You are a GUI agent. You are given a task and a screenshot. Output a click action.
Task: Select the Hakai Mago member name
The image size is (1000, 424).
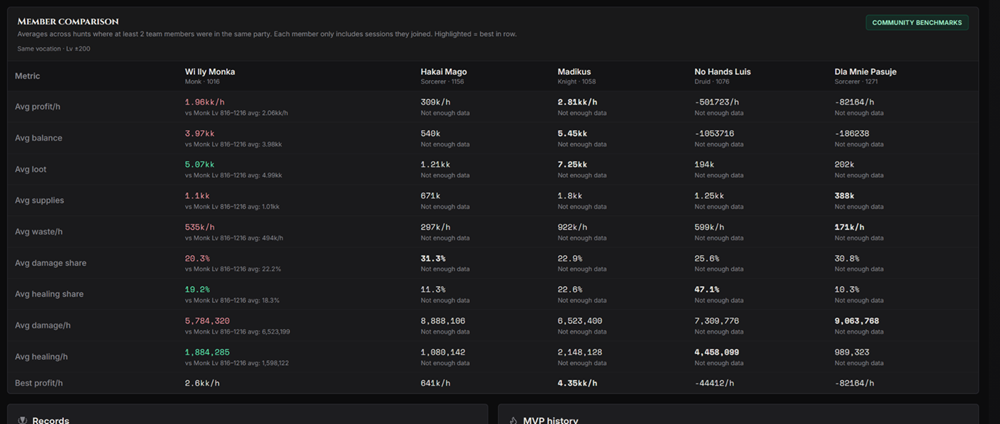444,72
